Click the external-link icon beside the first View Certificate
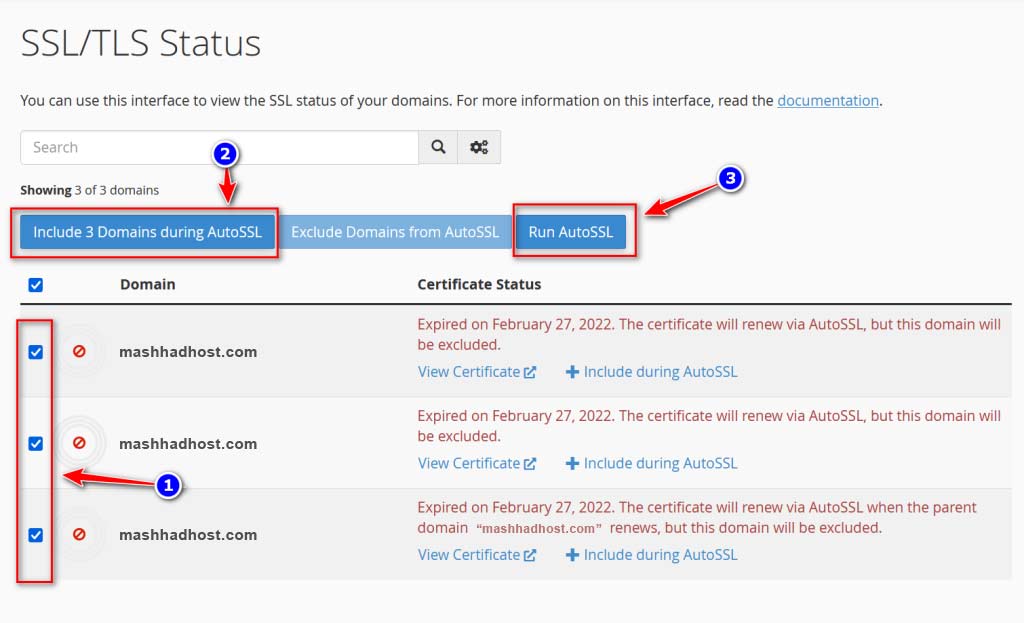This screenshot has height=623, width=1024. [531, 371]
